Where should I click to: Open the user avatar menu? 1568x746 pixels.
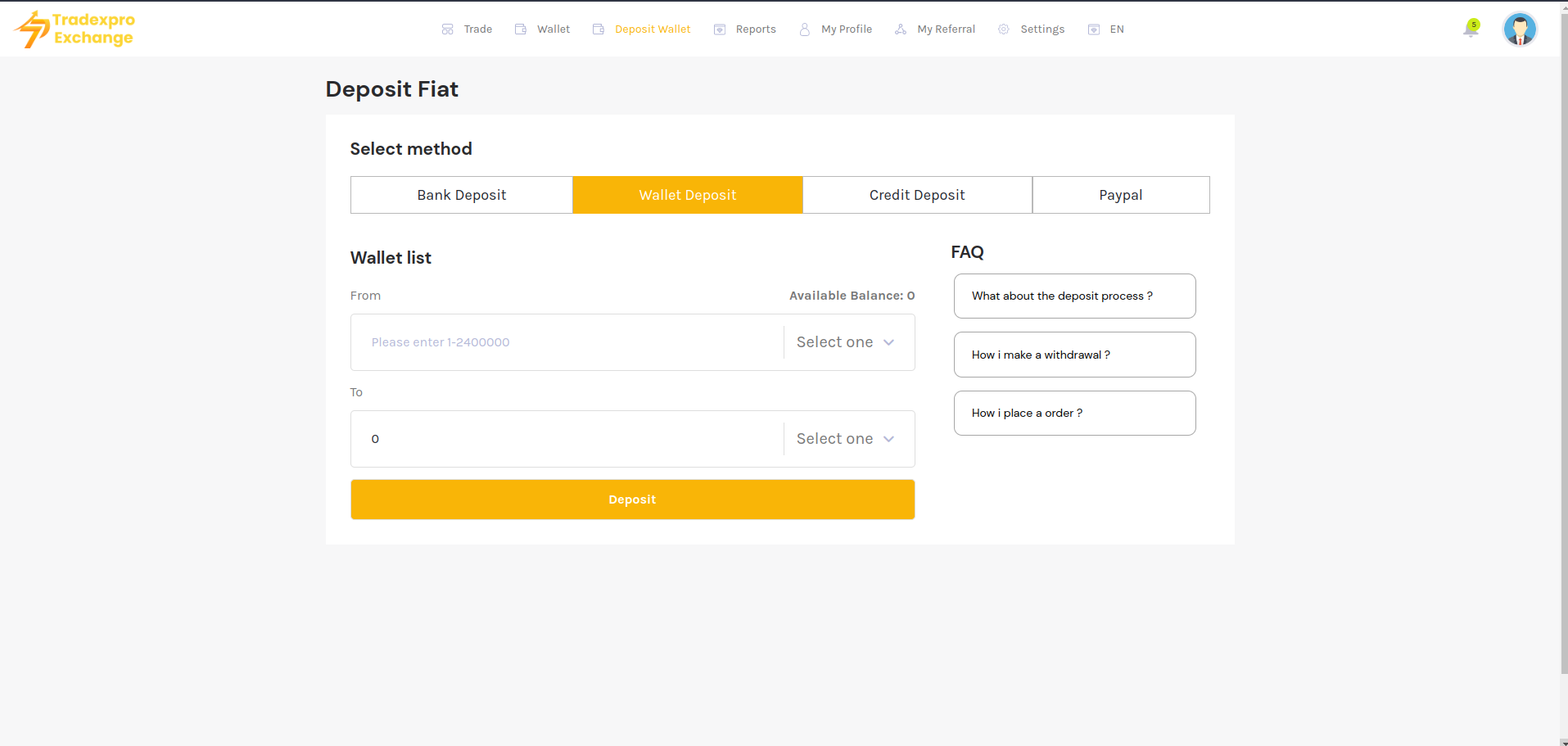[x=1520, y=29]
